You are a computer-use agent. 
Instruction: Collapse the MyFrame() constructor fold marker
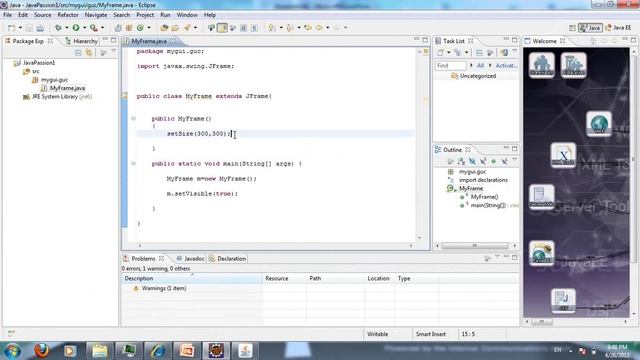133,118
